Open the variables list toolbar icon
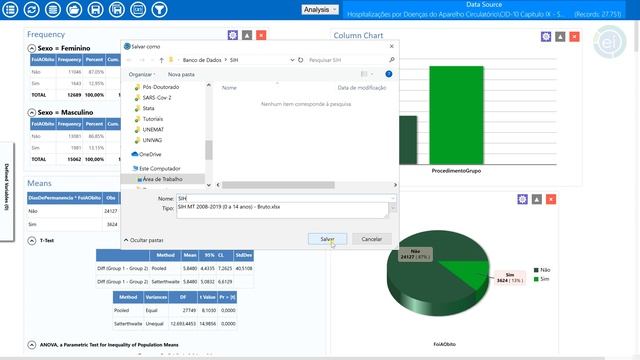This screenshot has height=360, width=640. coord(10,9)
